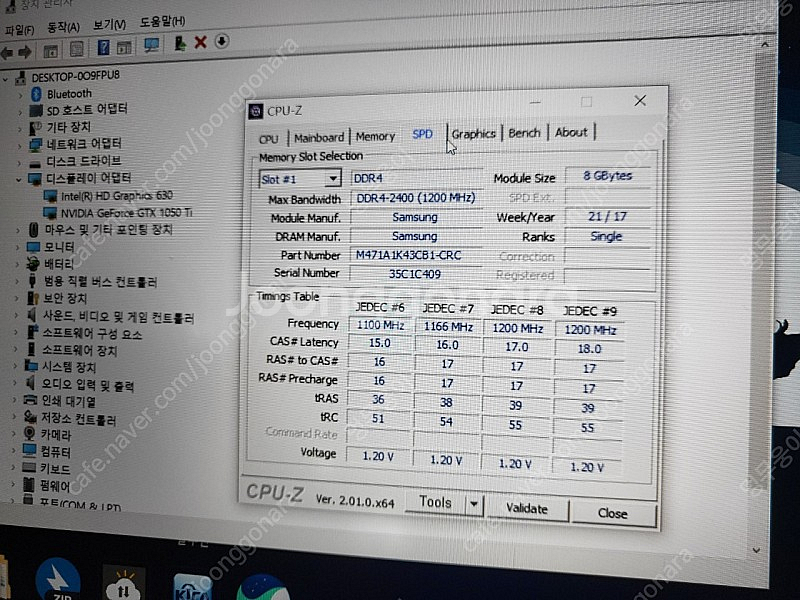Screen dimensions: 800x600
Task: Collapse the DESKTOP-0O9FPU8 root node
Action: click(6, 79)
